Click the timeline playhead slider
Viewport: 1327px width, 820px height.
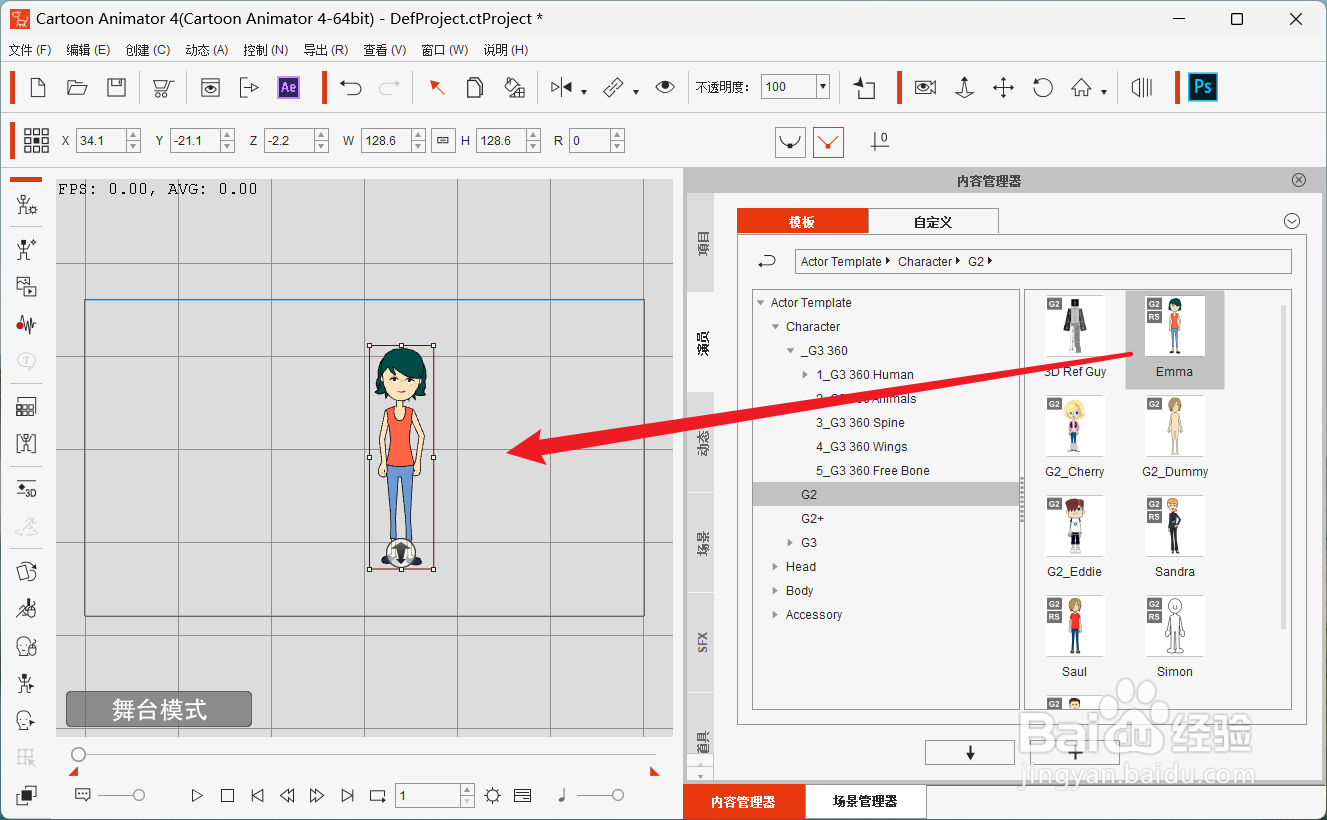pos(79,754)
